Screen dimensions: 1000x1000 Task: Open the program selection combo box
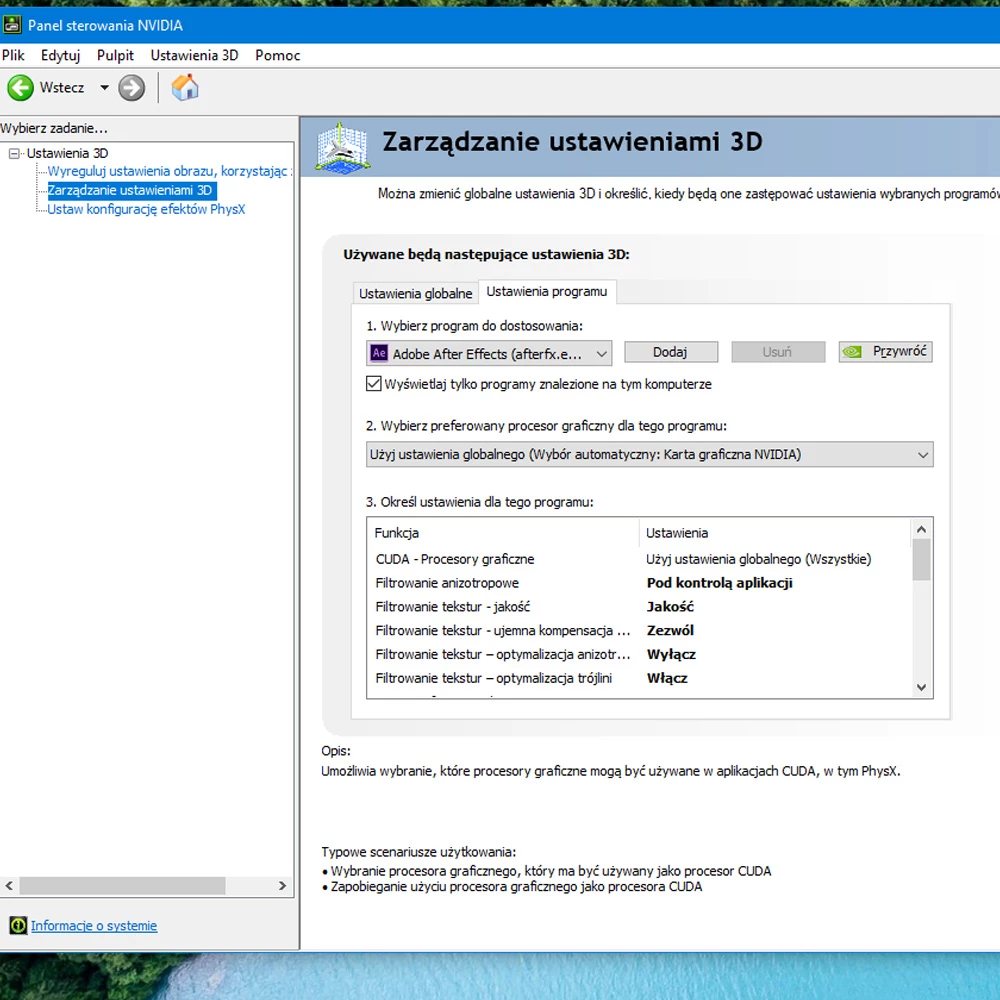pos(489,353)
